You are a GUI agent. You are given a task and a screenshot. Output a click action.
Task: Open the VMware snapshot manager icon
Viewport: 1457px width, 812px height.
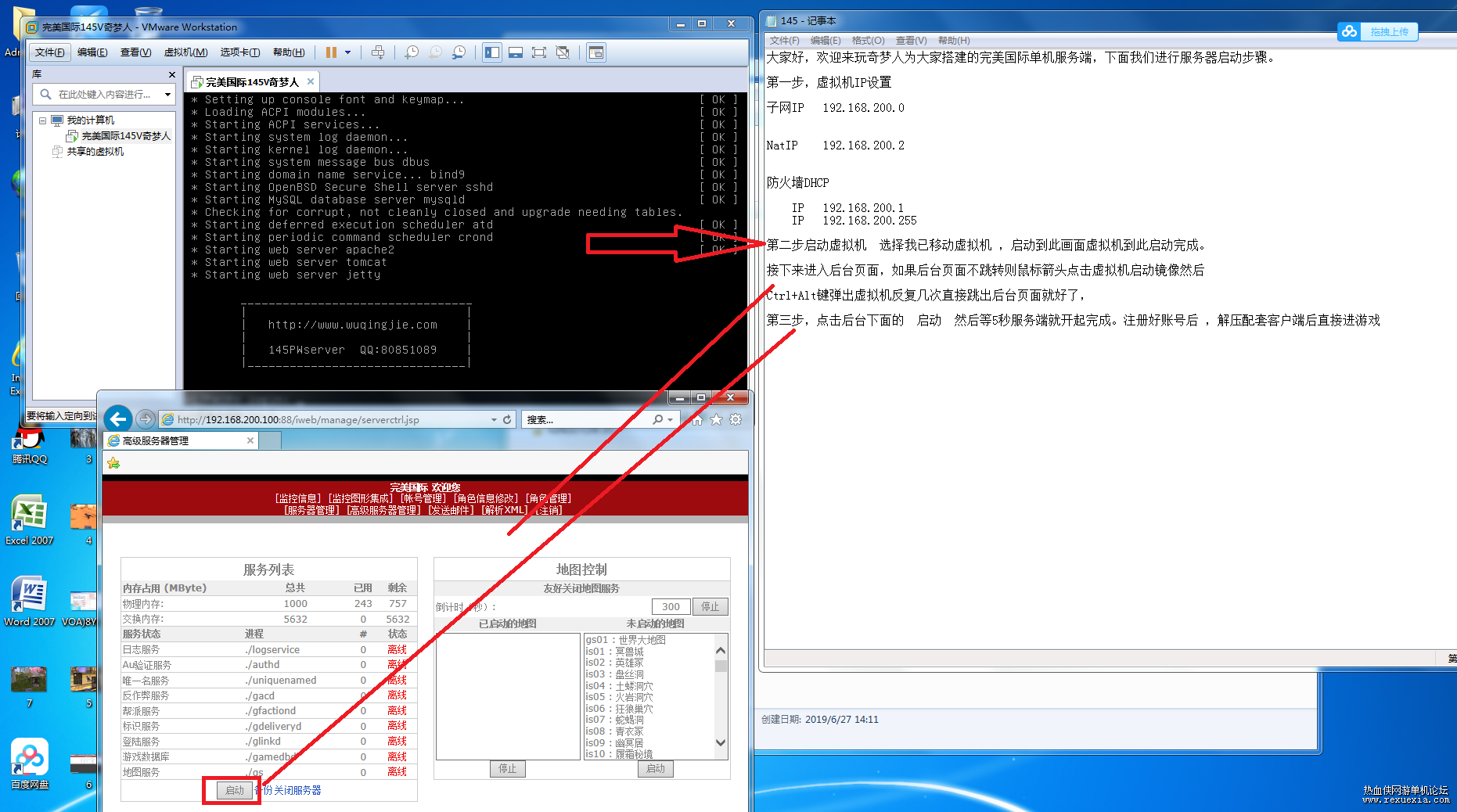point(459,52)
